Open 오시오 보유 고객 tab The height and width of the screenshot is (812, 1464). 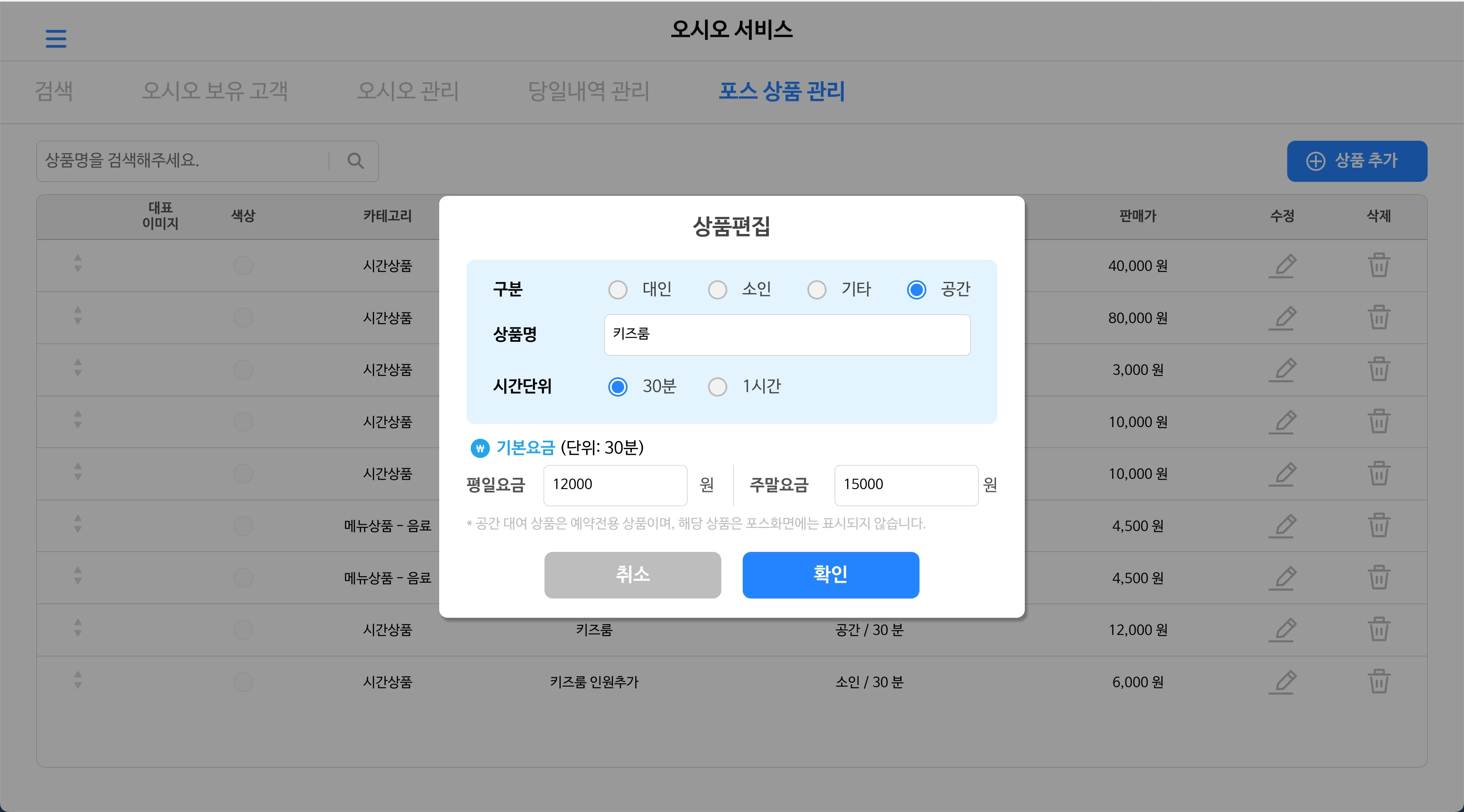tap(215, 91)
